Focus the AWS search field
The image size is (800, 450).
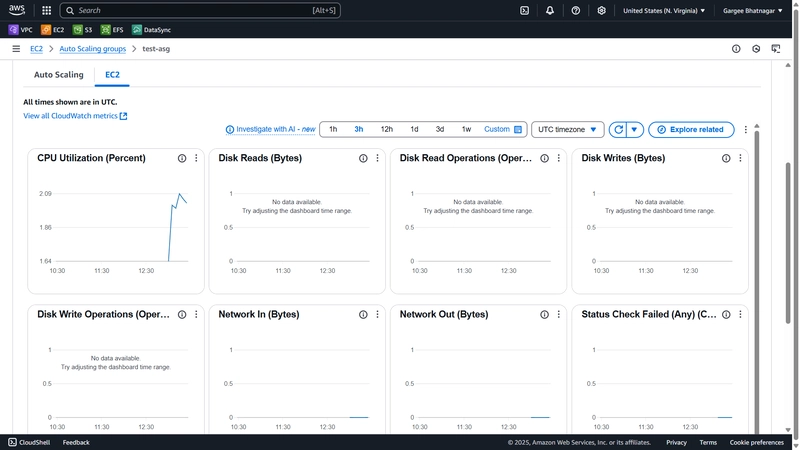tap(200, 10)
